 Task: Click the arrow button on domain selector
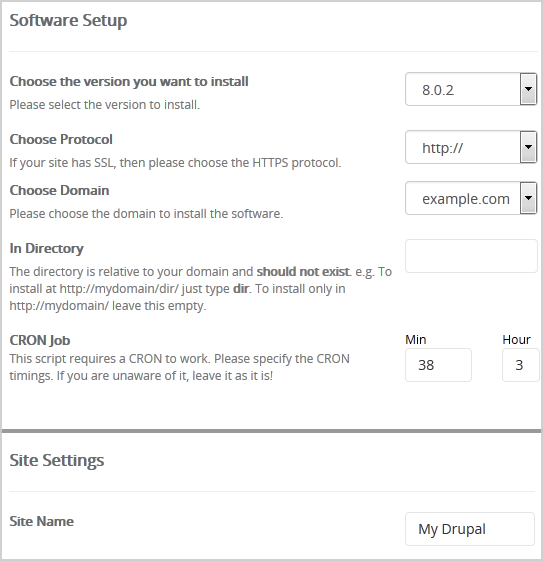point(528,198)
